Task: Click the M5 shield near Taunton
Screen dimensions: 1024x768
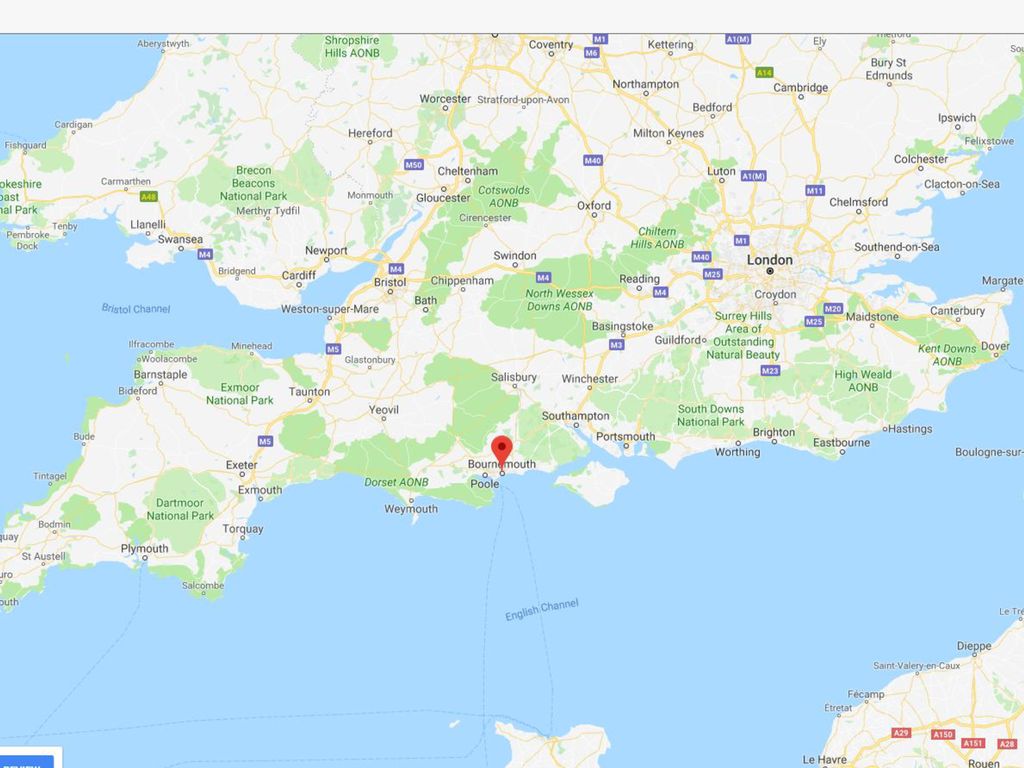Action: tap(334, 349)
